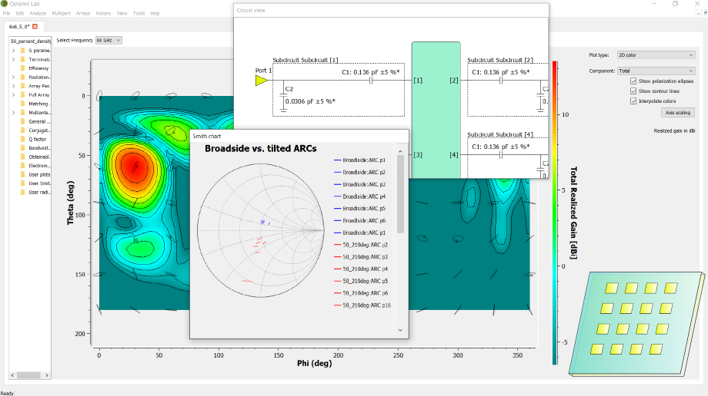The image size is (708, 396).
Task: Toggle Show polarization ellipses checkbox
Action: pos(633,81)
